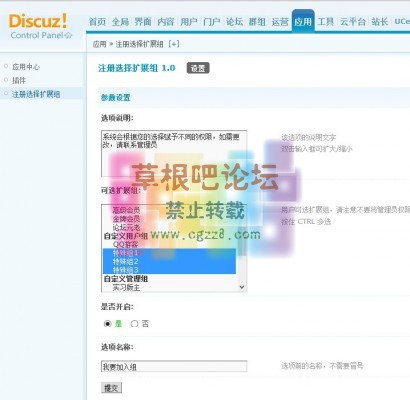Open the 工具 tab

[326, 22]
